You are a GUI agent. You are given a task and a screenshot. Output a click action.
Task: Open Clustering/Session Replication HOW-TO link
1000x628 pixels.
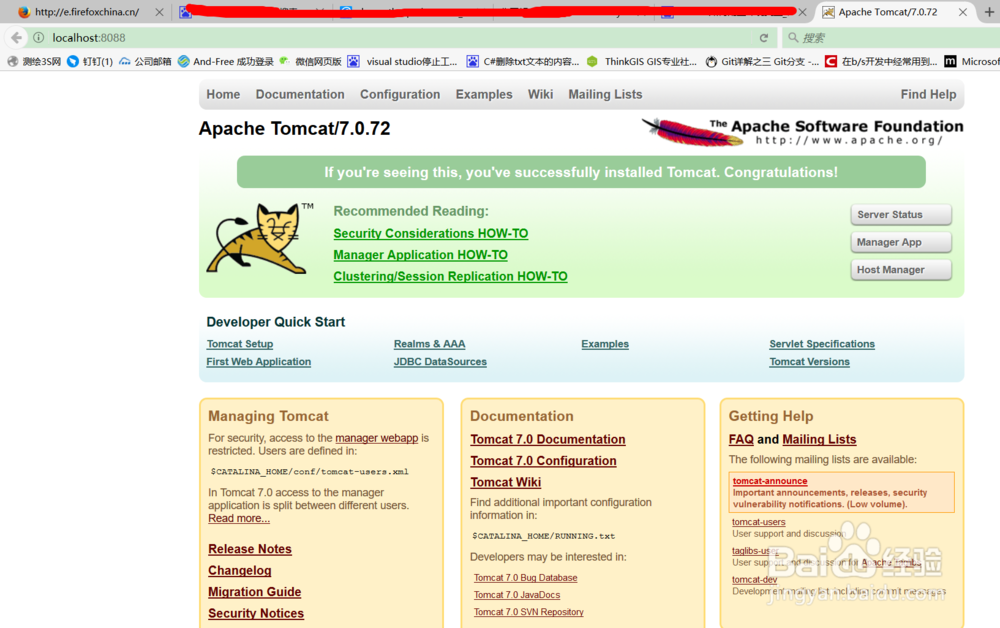pyautogui.click(x=450, y=276)
